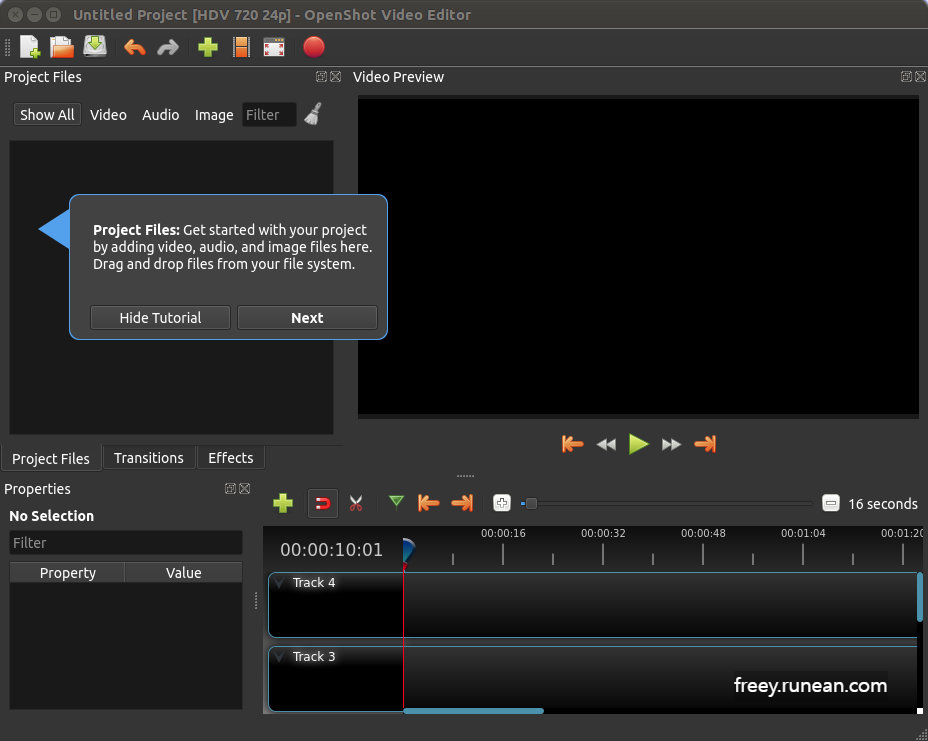Float the Video Preview panel
Viewport: 928px width, 741px height.
(906, 76)
